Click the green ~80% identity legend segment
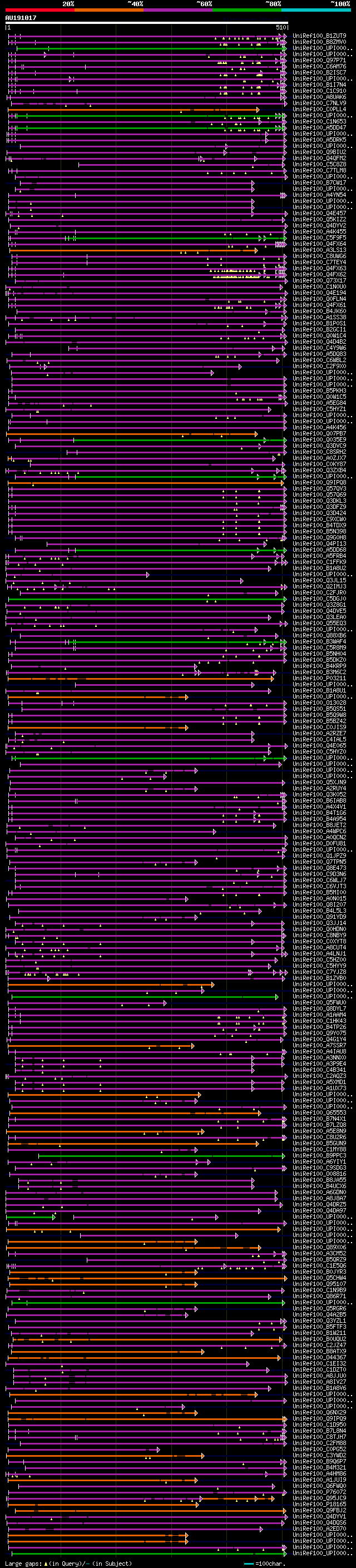Screen dimensions: 356x1568 click(247, 11)
